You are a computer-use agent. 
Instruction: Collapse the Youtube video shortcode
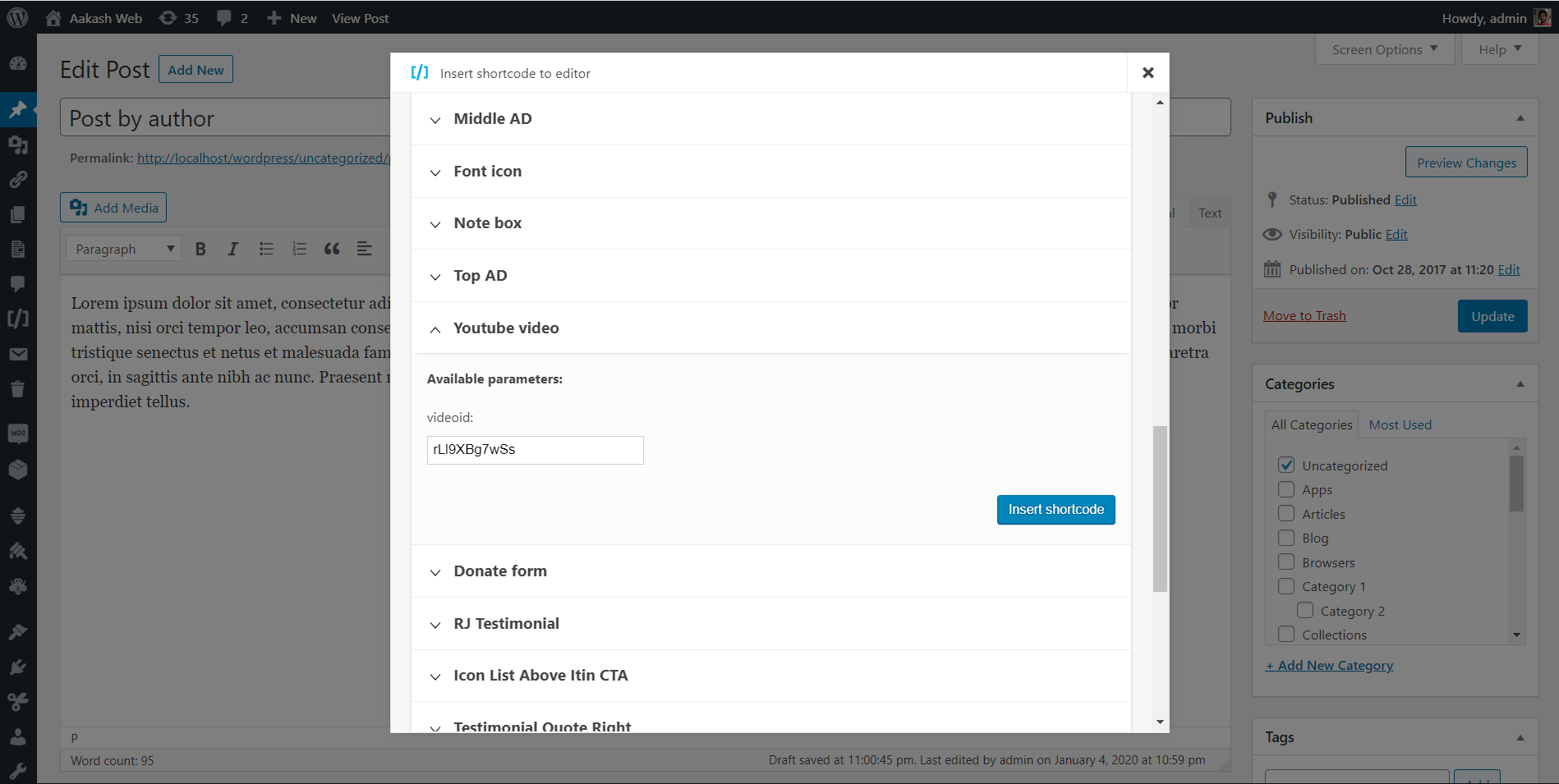[770, 328]
